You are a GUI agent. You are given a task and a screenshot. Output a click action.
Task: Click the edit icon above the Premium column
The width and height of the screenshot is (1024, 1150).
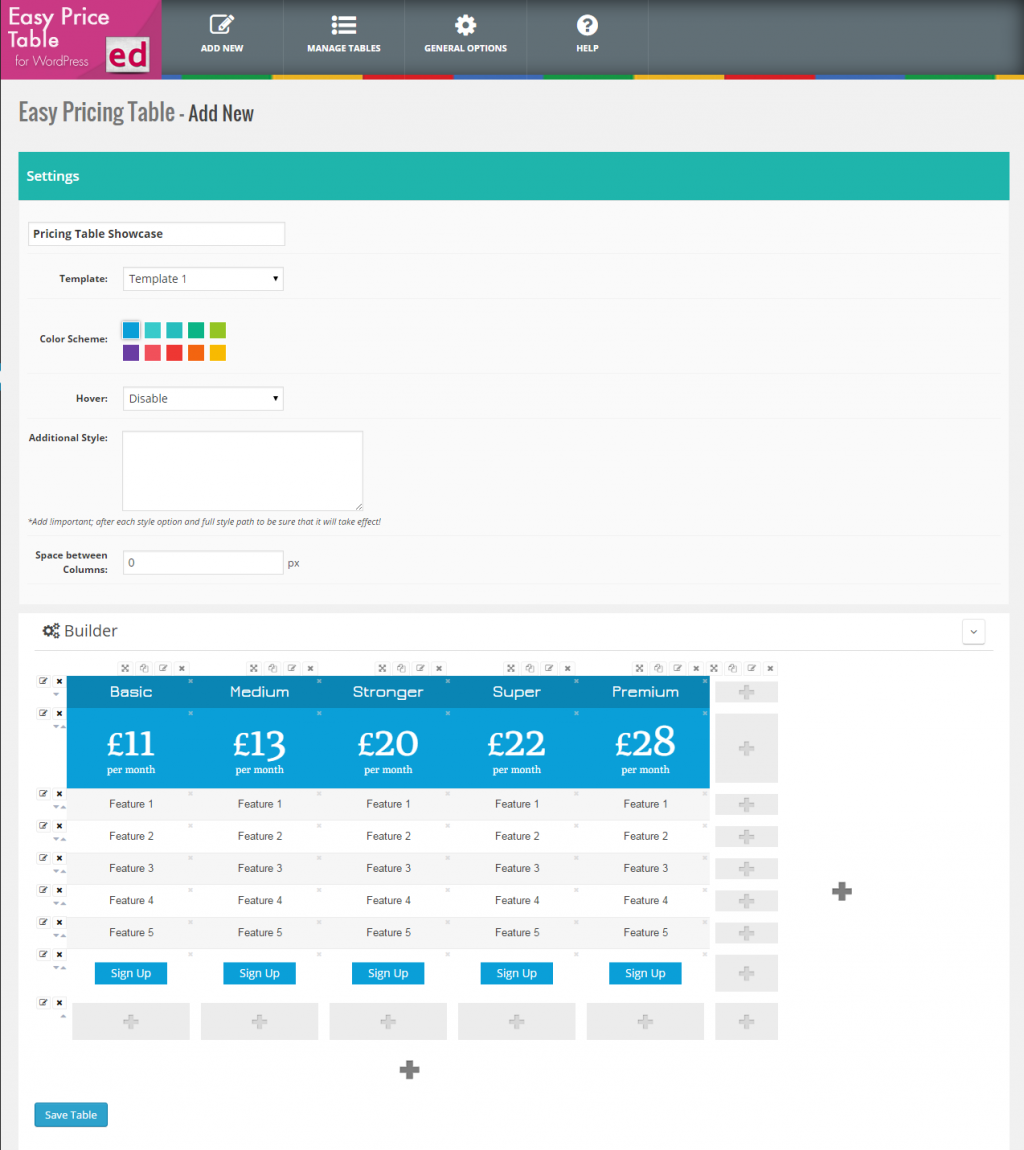(678, 667)
